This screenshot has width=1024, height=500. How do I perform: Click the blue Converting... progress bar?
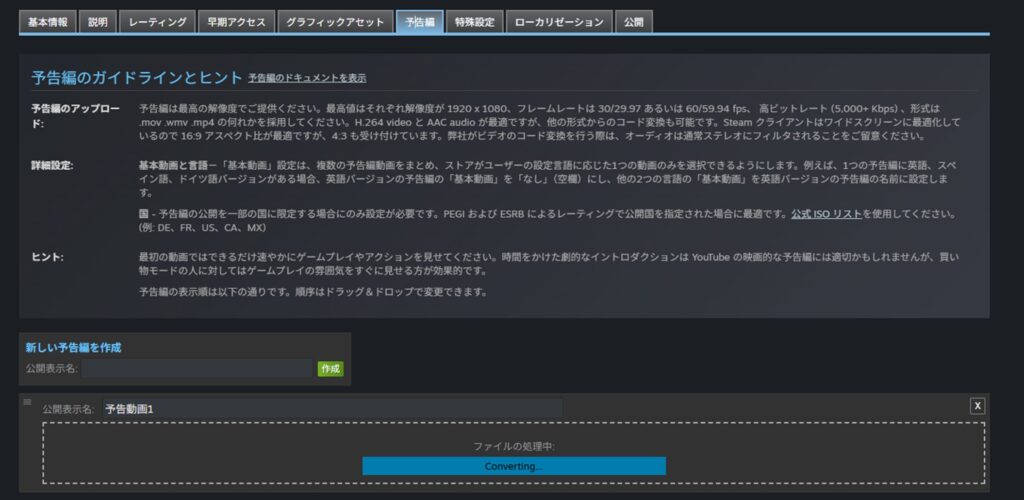click(513, 466)
